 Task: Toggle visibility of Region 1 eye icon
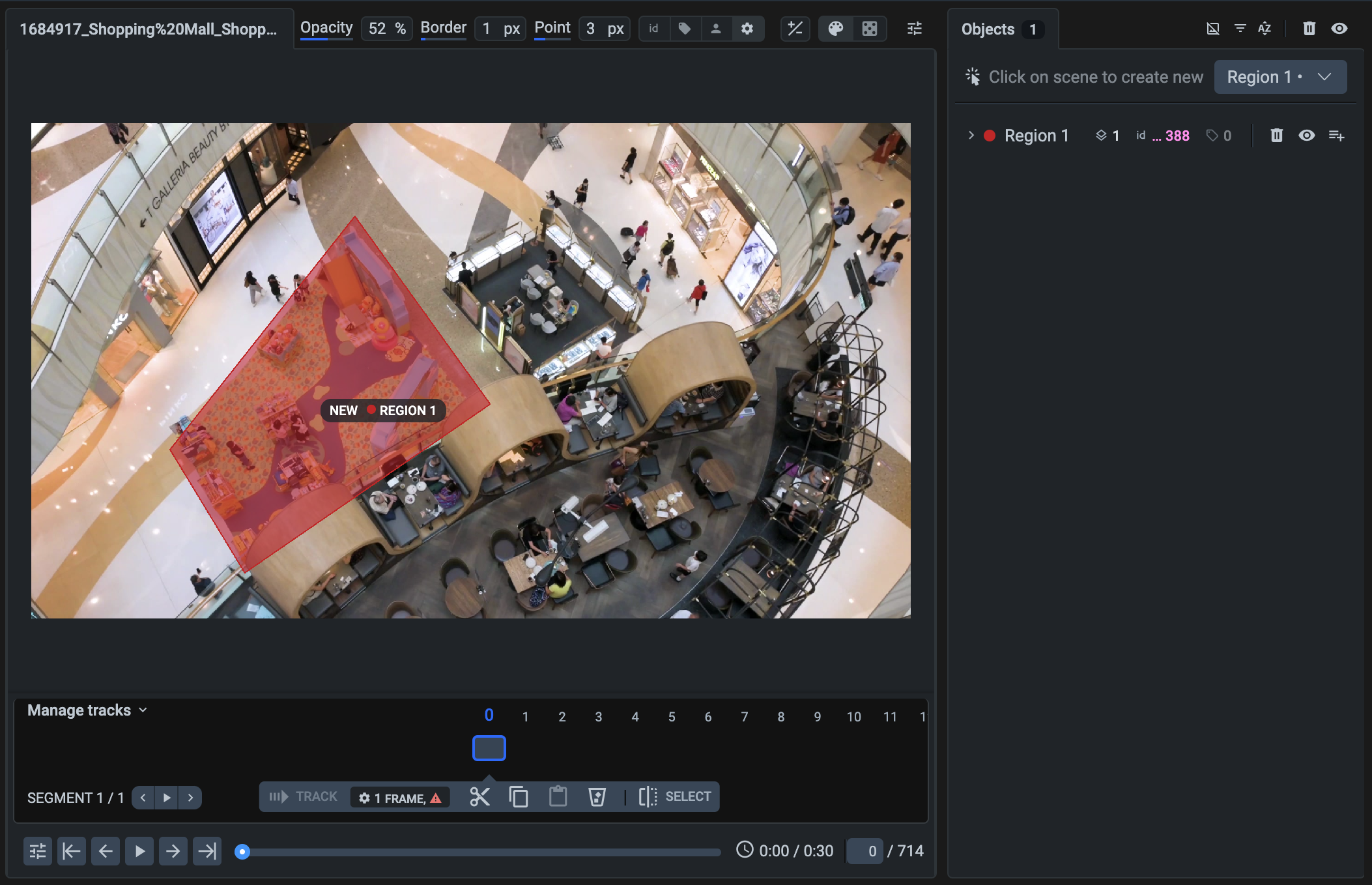point(1306,136)
